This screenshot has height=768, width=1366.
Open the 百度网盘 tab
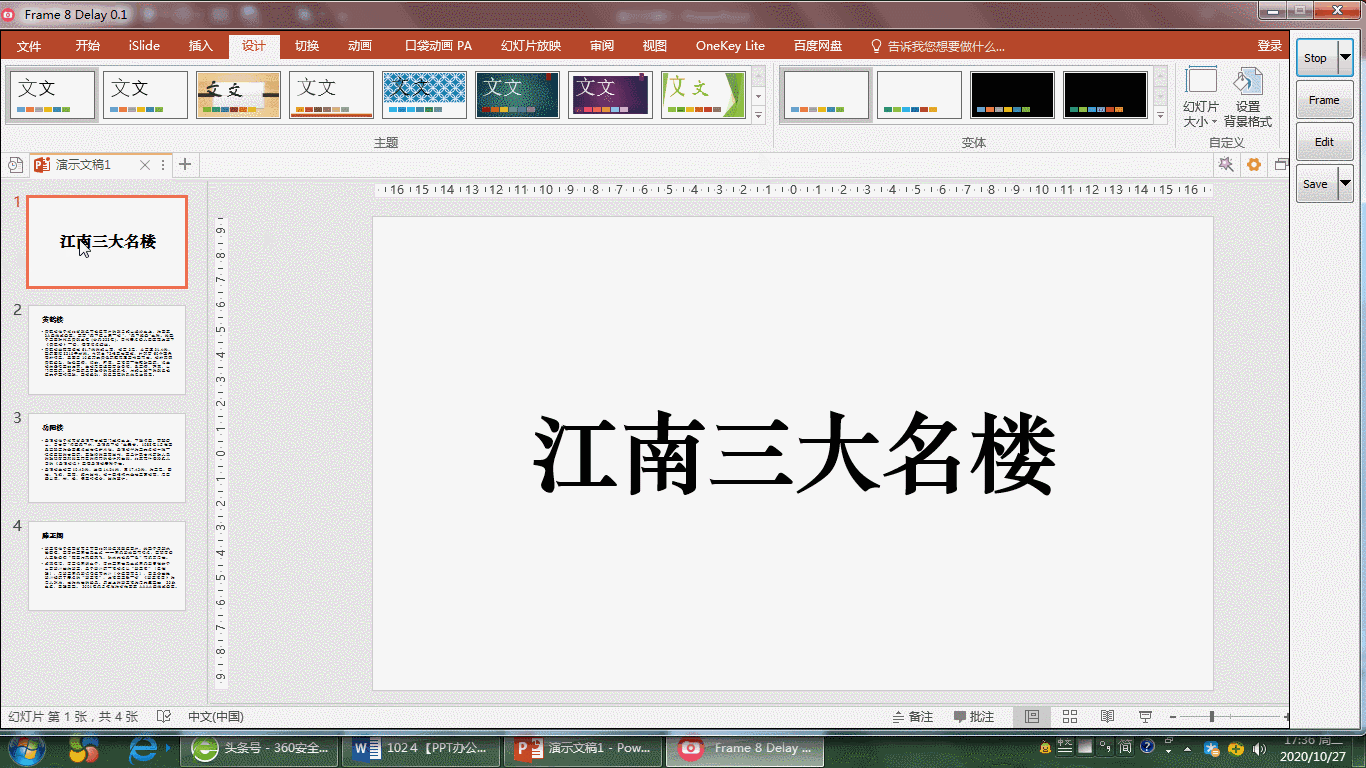(x=818, y=46)
